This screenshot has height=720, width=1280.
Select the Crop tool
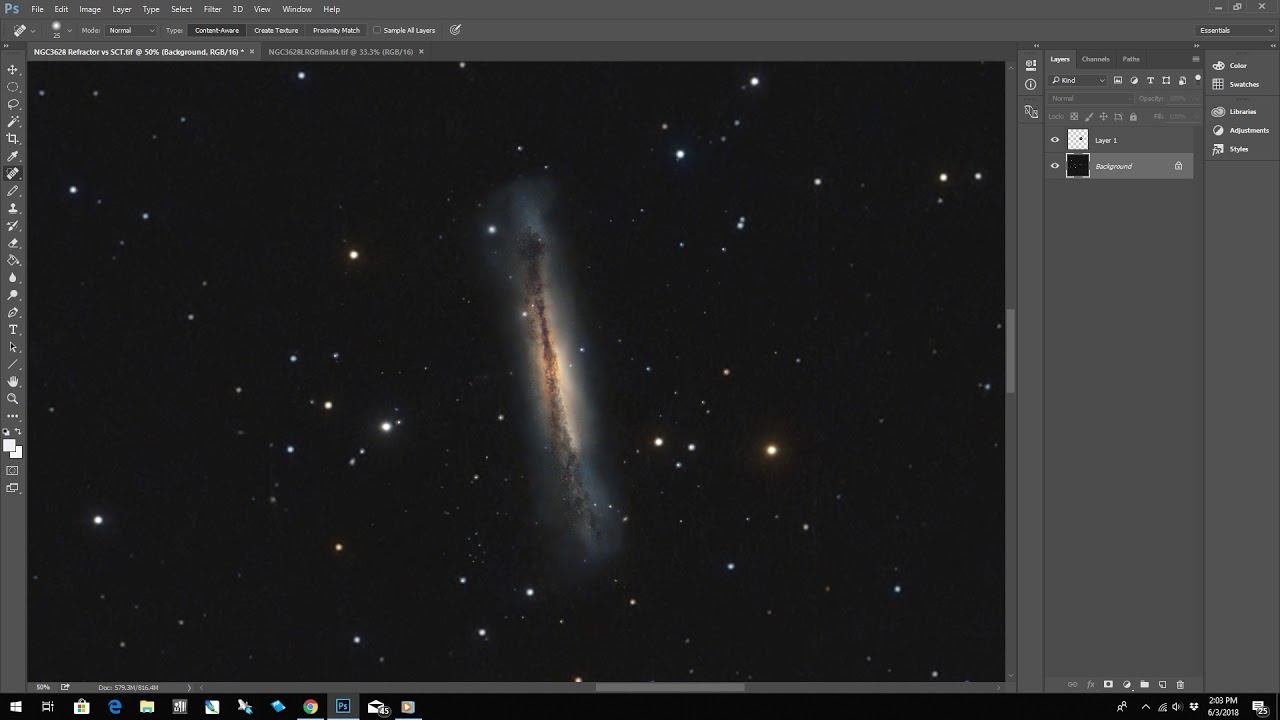[13, 139]
